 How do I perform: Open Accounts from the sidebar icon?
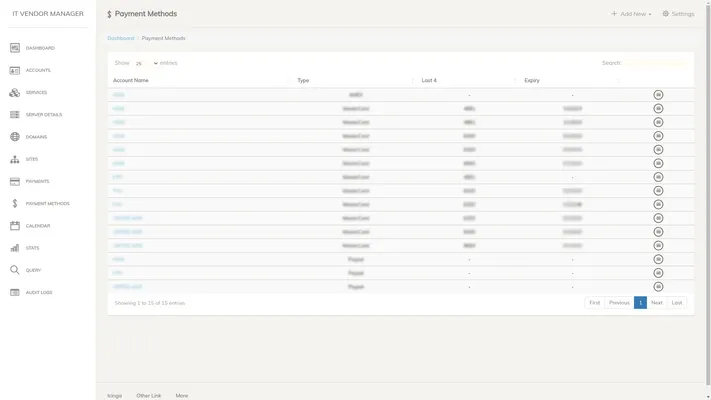(15, 70)
